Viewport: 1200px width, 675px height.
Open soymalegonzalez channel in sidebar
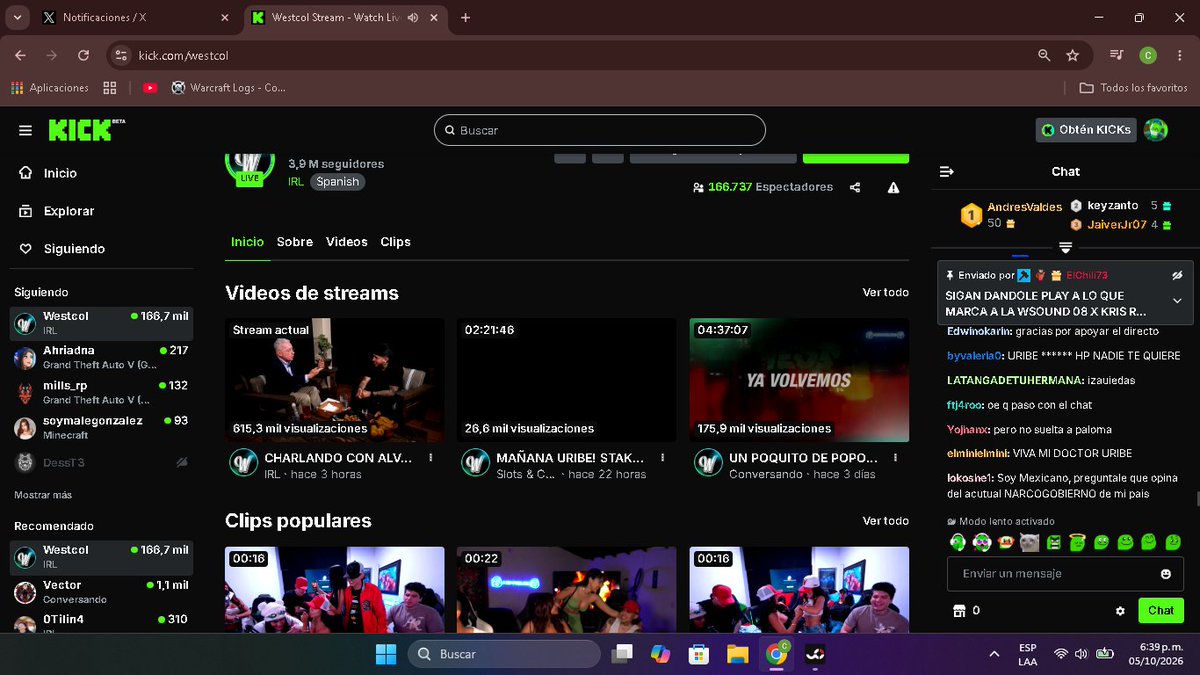[x=101, y=428]
